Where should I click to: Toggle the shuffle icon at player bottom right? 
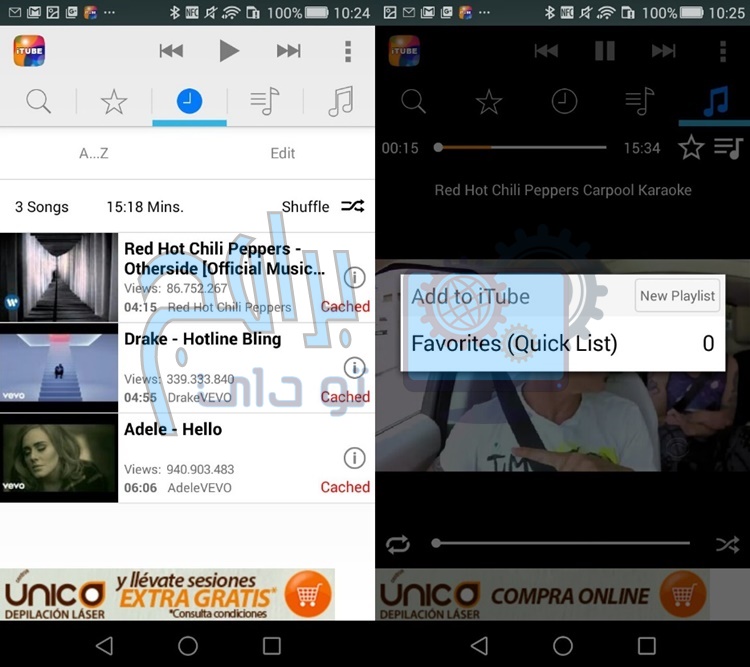[x=728, y=544]
